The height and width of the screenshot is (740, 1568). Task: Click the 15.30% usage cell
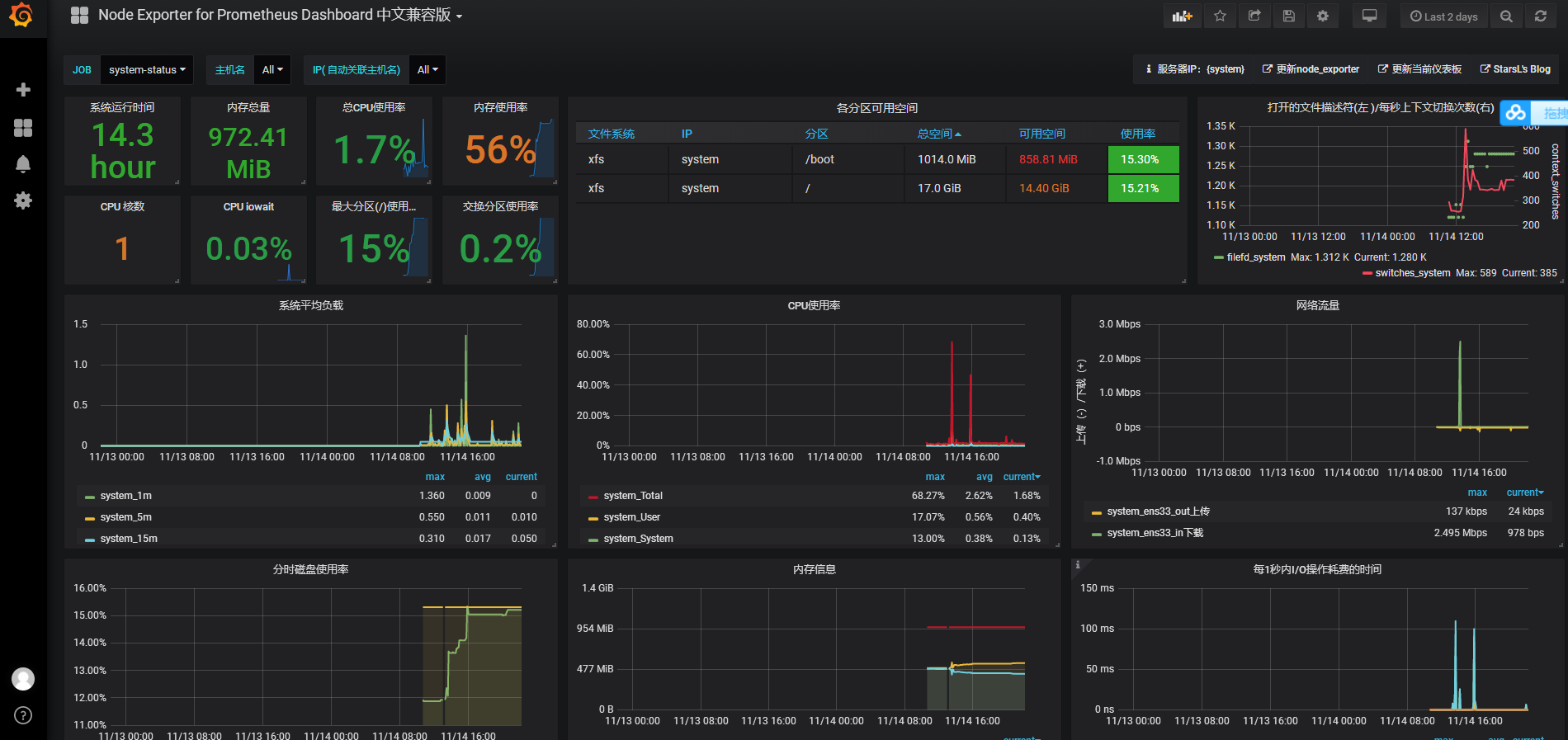tap(1143, 159)
